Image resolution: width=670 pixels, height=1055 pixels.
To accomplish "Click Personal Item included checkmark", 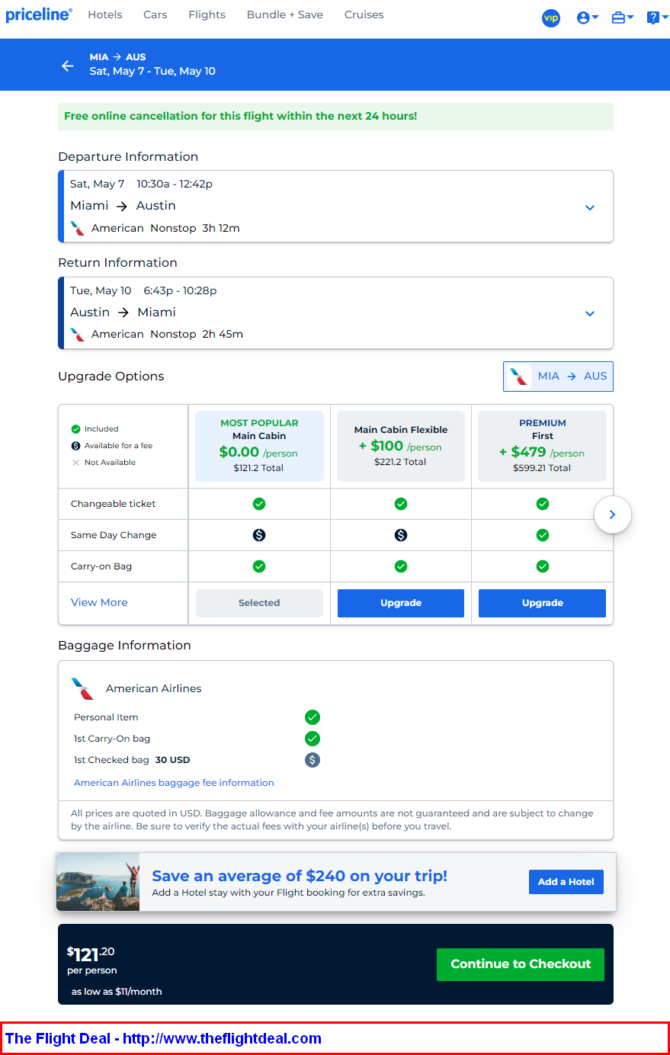I will click(x=312, y=717).
